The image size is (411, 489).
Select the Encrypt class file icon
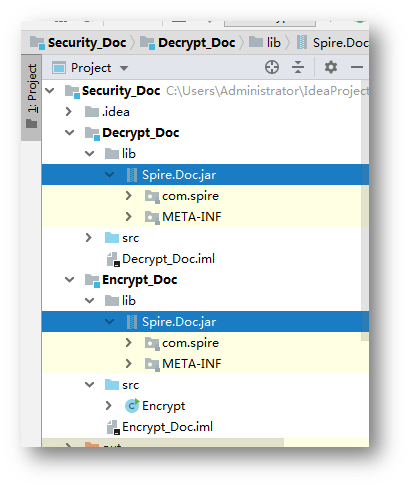click(132, 406)
